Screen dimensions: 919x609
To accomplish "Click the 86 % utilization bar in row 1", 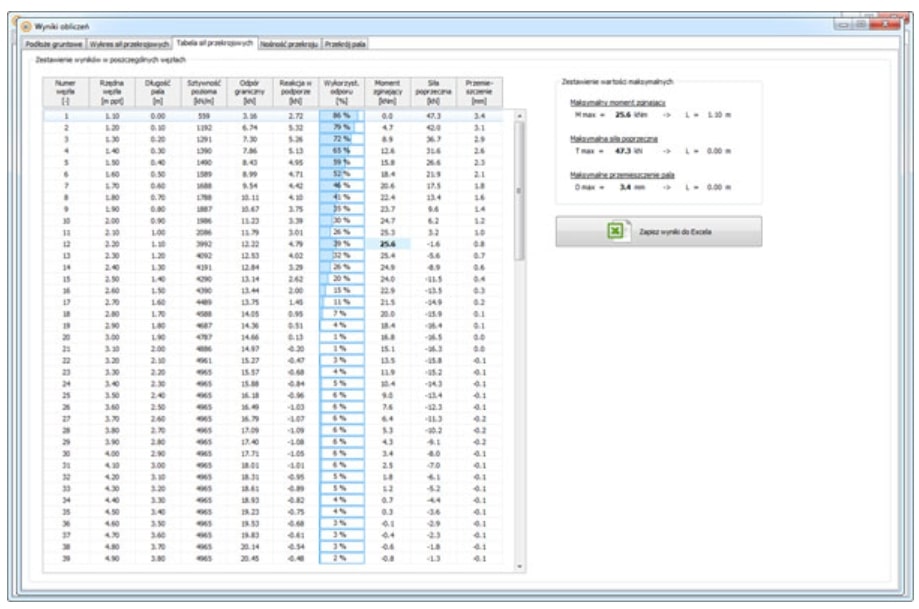I will [340, 117].
